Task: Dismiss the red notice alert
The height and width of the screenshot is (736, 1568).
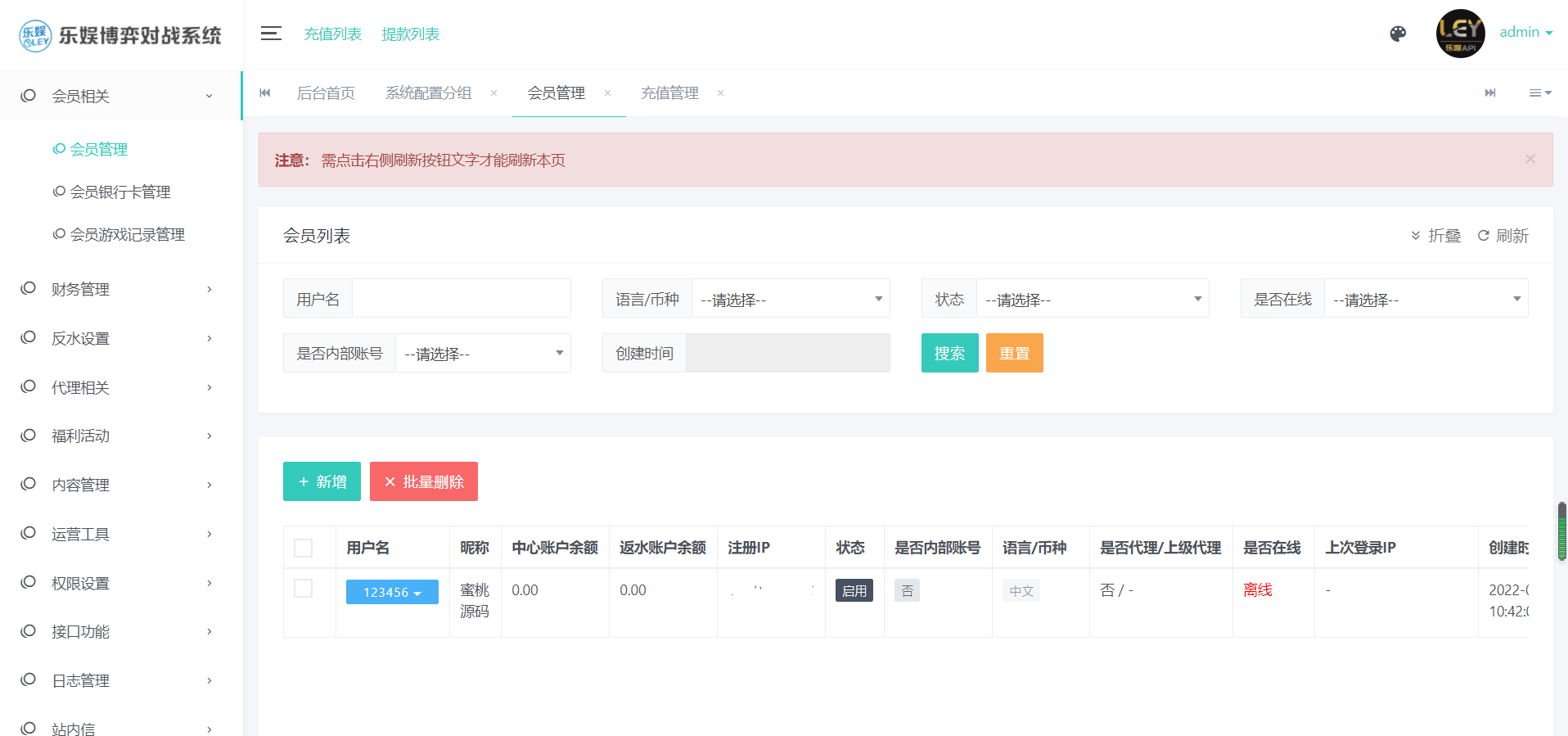Action: pos(1530,159)
